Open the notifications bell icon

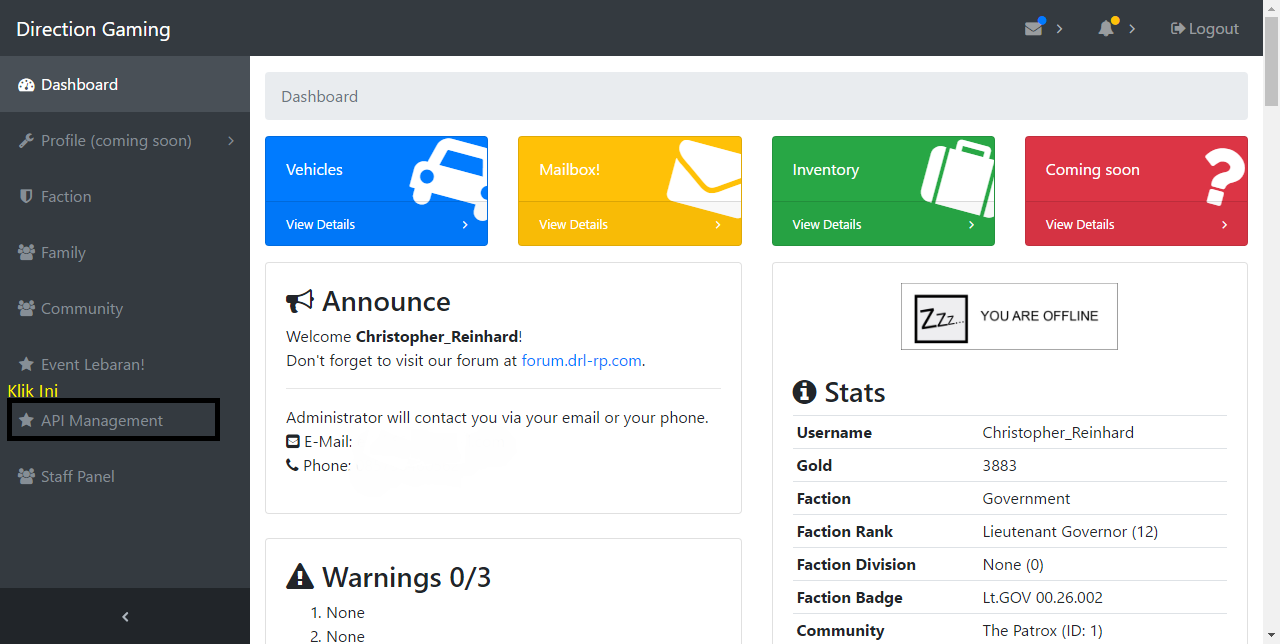coord(1106,29)
